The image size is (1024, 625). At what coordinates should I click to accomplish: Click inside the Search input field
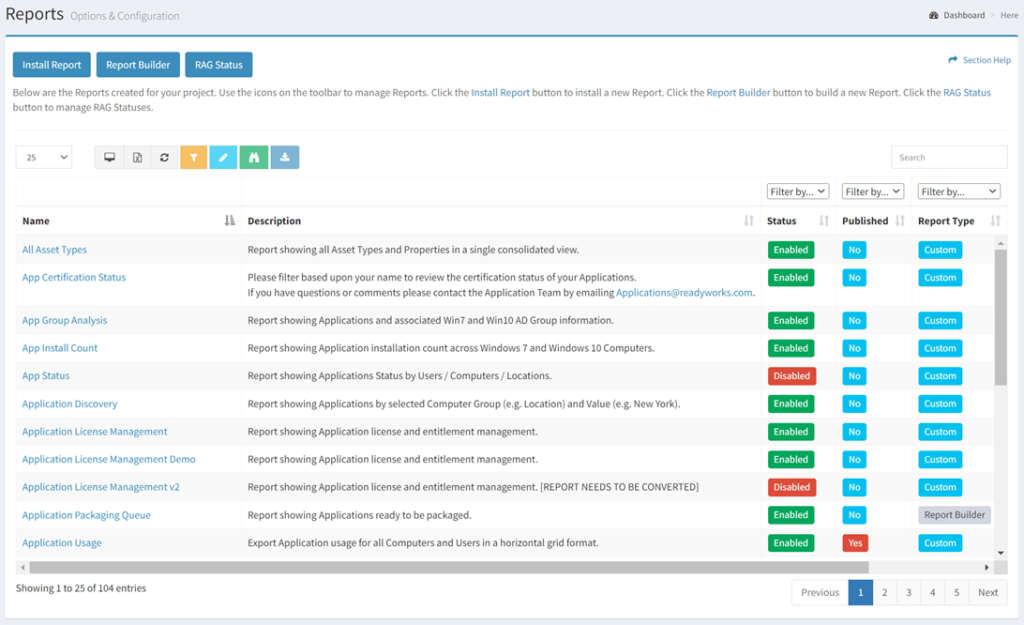(948, 157)
